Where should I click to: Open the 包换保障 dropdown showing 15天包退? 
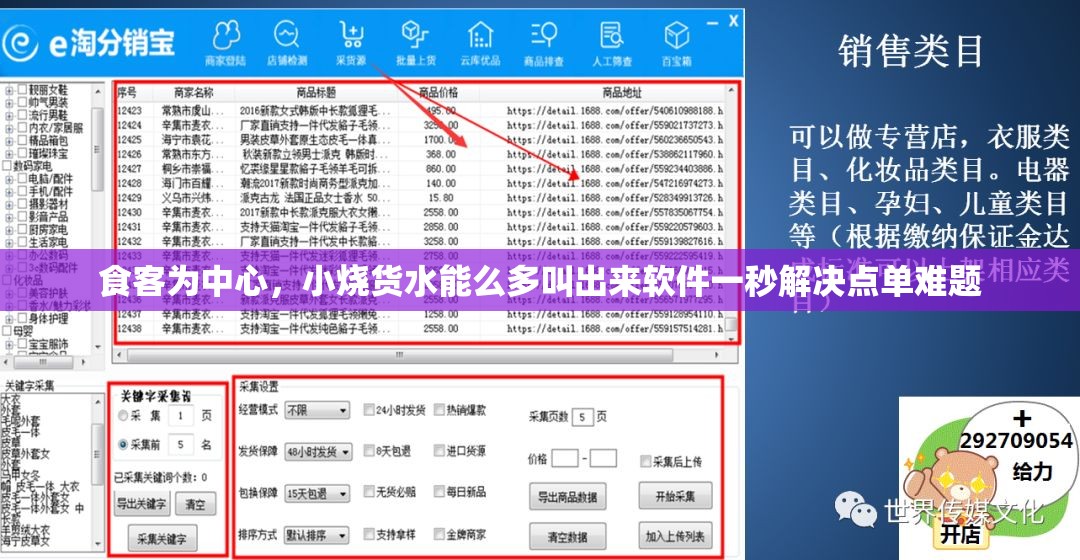point(318,494)
